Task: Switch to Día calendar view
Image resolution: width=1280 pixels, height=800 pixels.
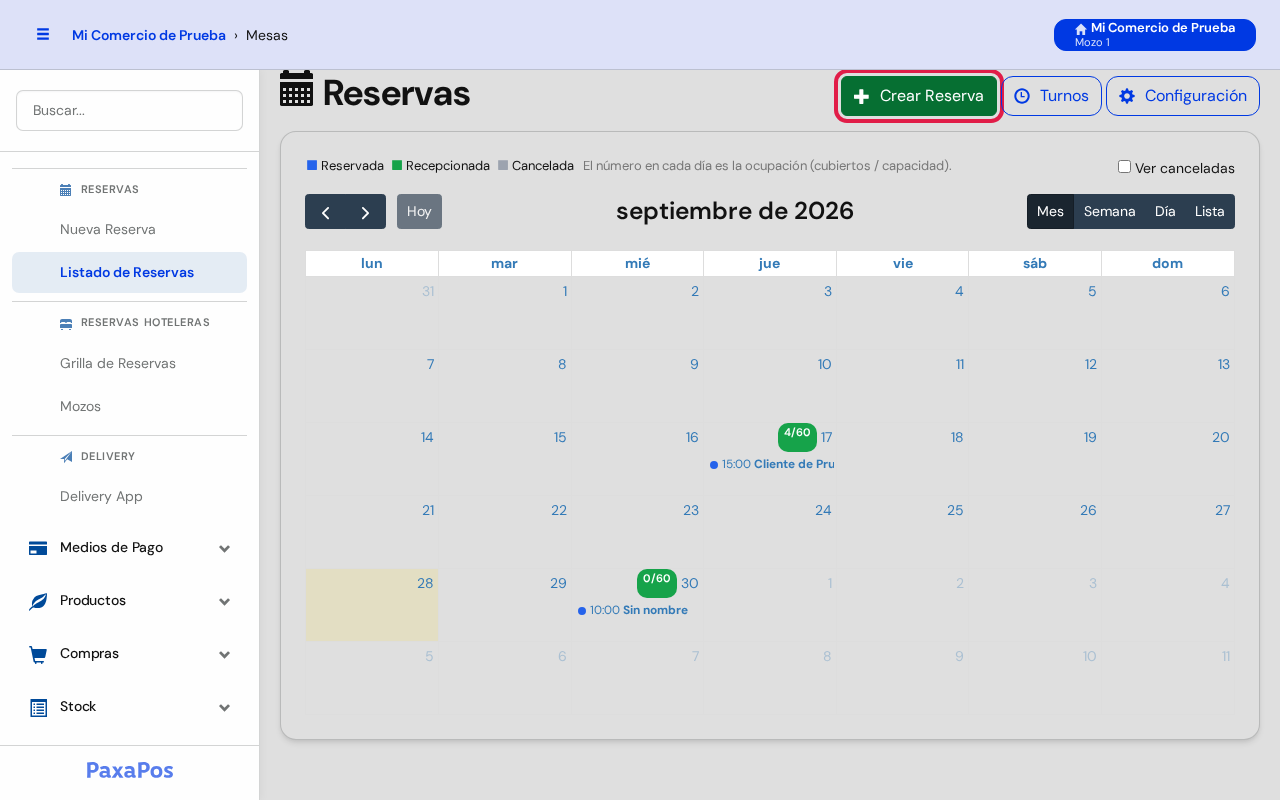Action: coord(1165,212)
